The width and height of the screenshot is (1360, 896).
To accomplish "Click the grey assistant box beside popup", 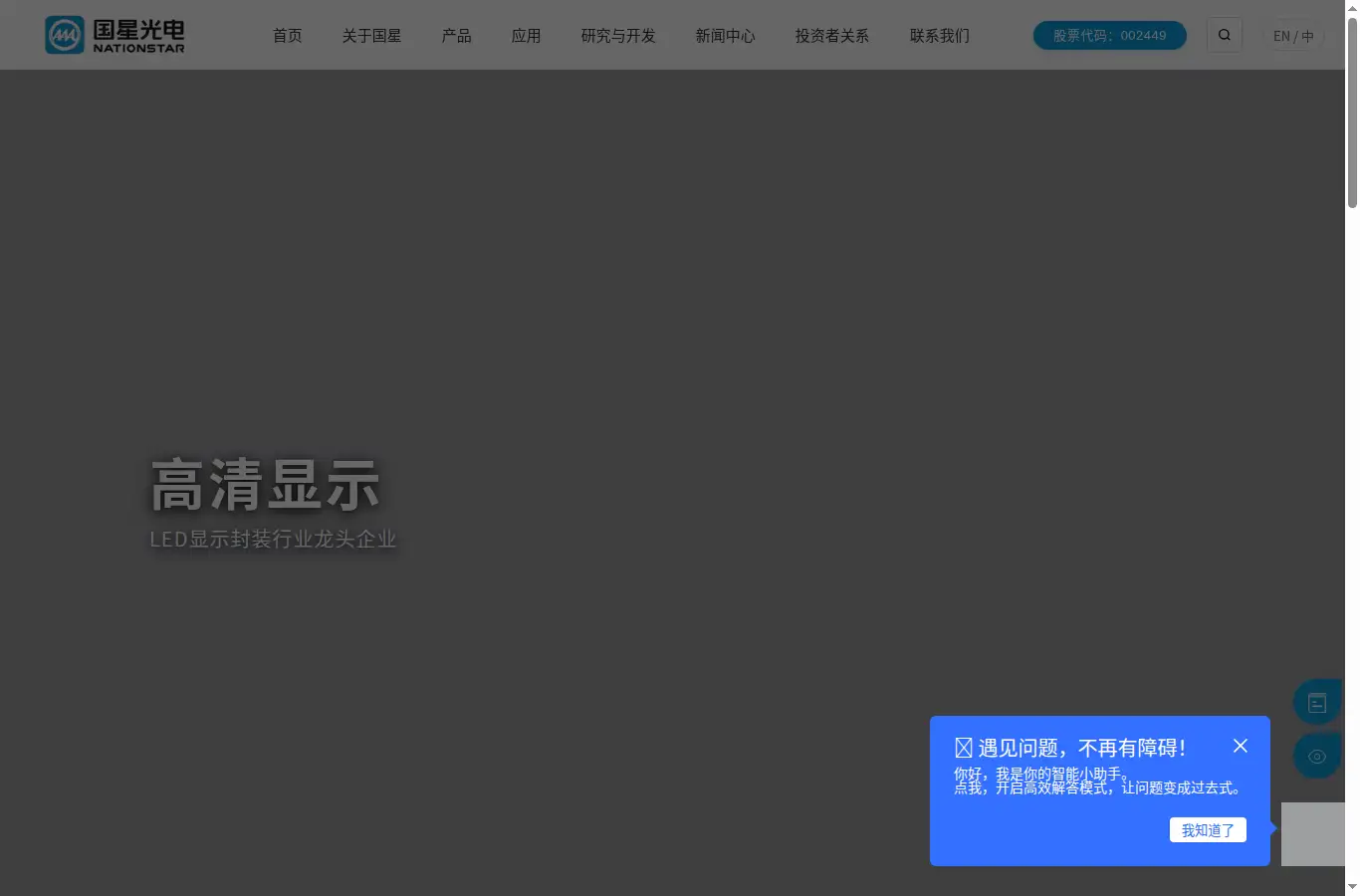I will (1312, 834).
